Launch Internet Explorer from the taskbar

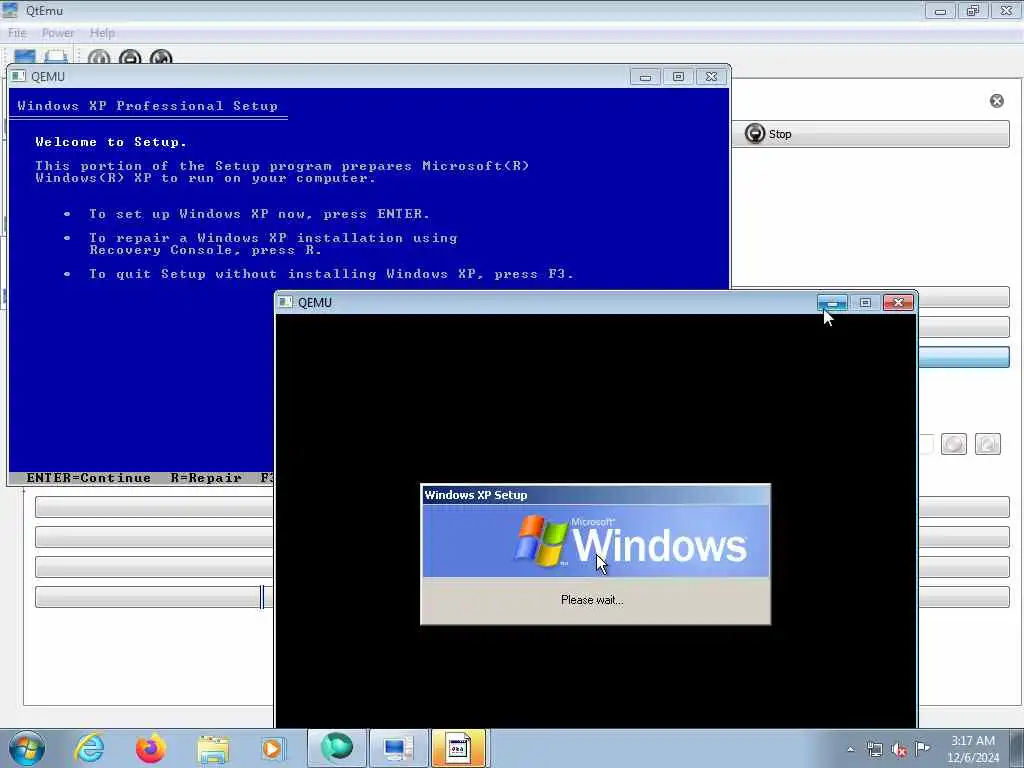coord(89,748)
